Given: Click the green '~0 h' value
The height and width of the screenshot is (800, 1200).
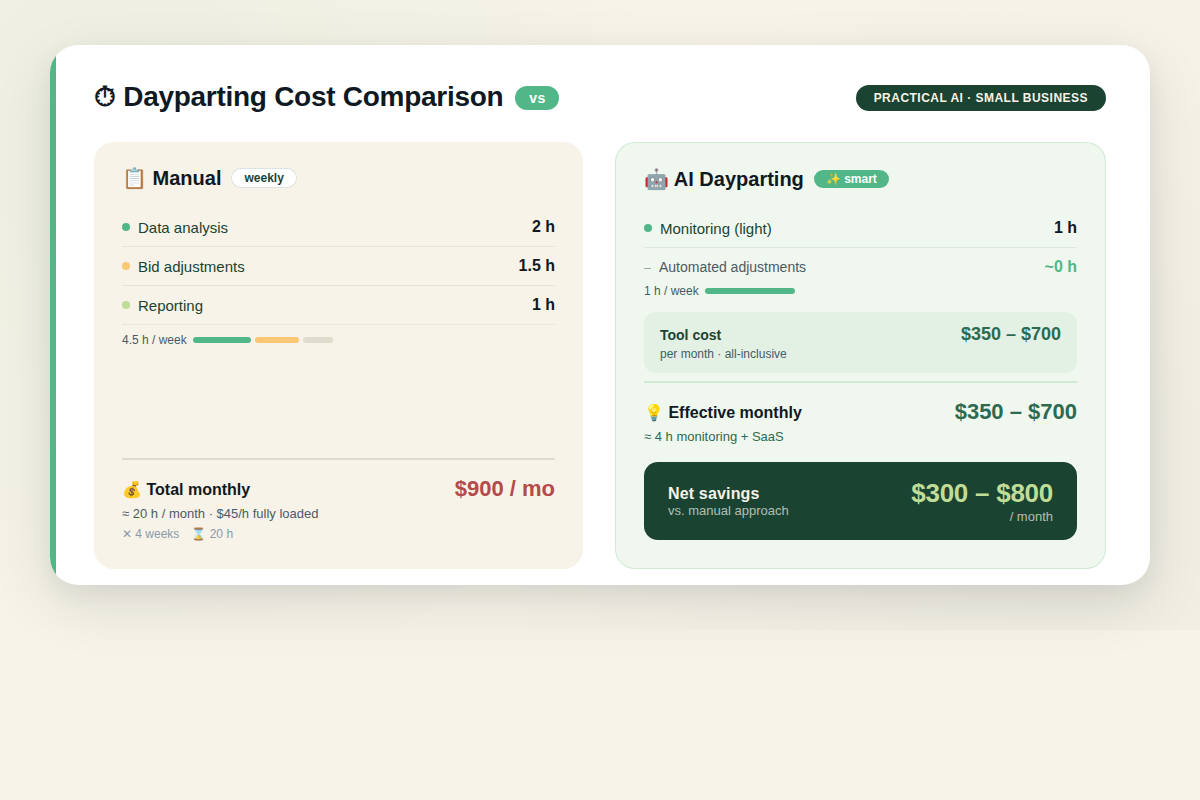Looking at the screenshot, I should (x=1060, y=267).
